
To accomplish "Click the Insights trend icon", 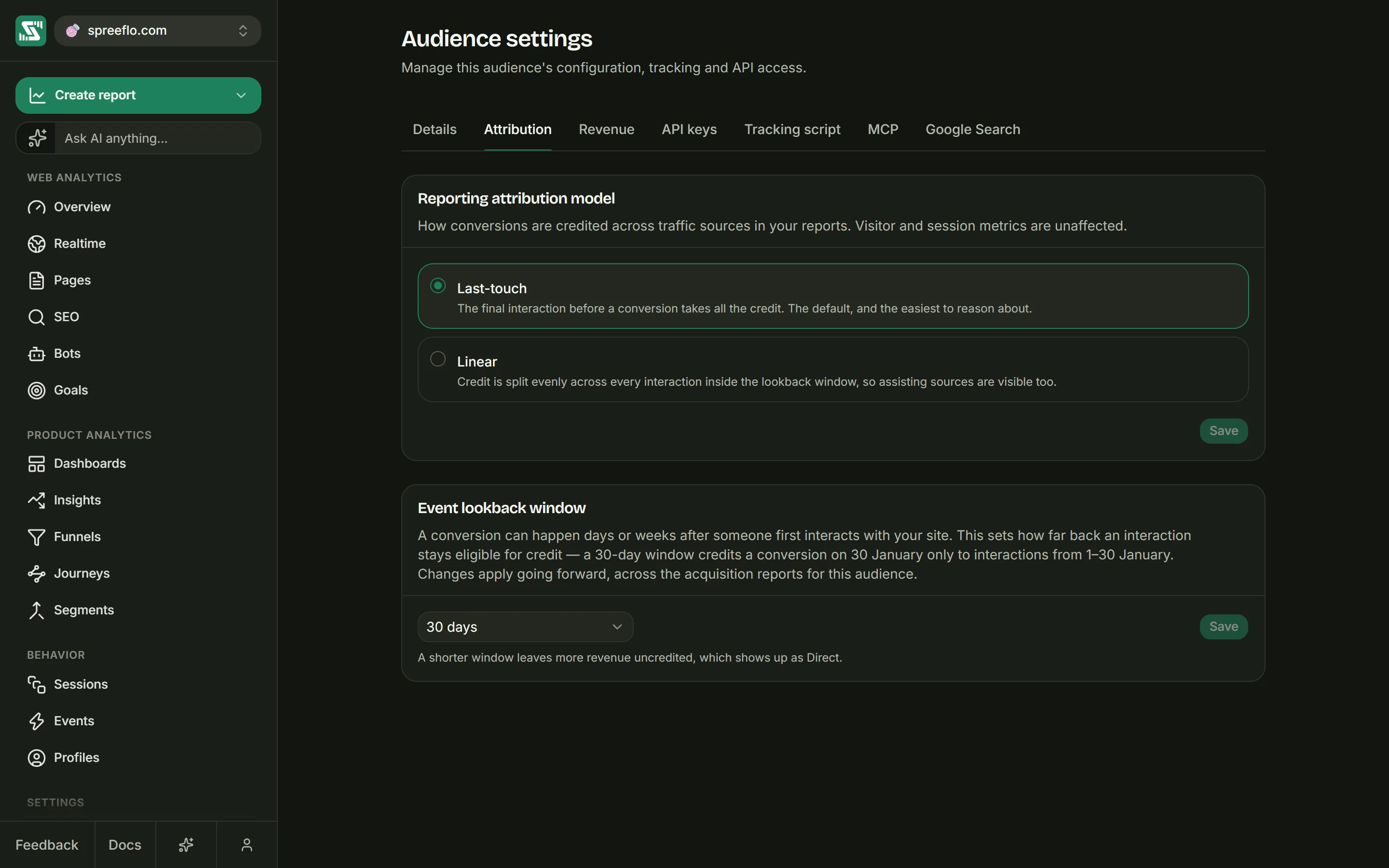I will 36,501.
